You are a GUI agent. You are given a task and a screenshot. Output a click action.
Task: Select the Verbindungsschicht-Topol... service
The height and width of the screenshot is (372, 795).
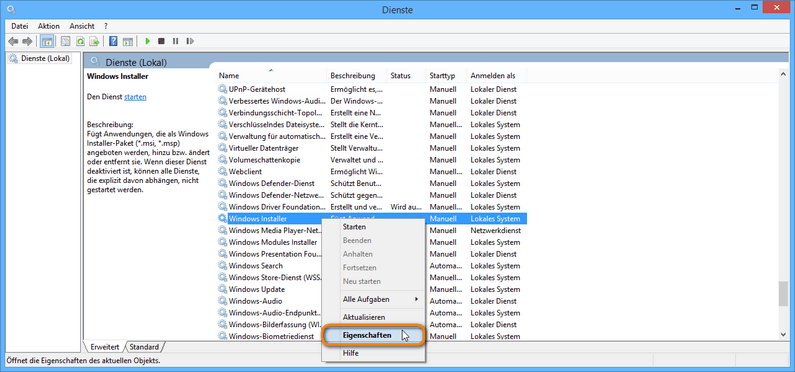372,113
